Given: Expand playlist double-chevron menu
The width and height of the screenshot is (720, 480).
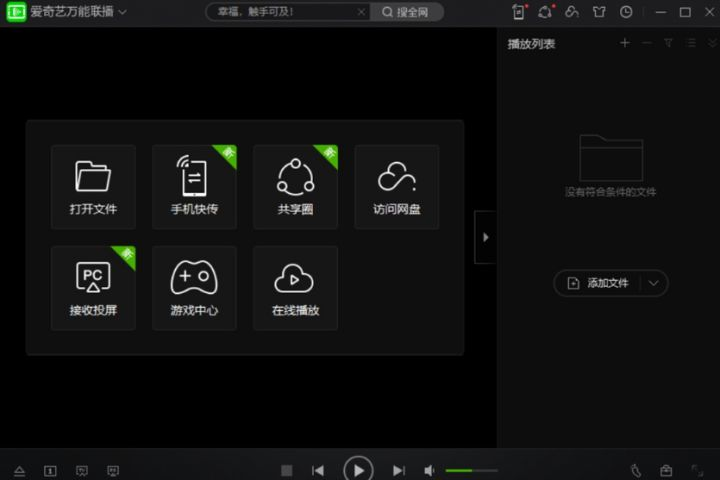Looking at the screenshot, I should (x=712, y=43).
